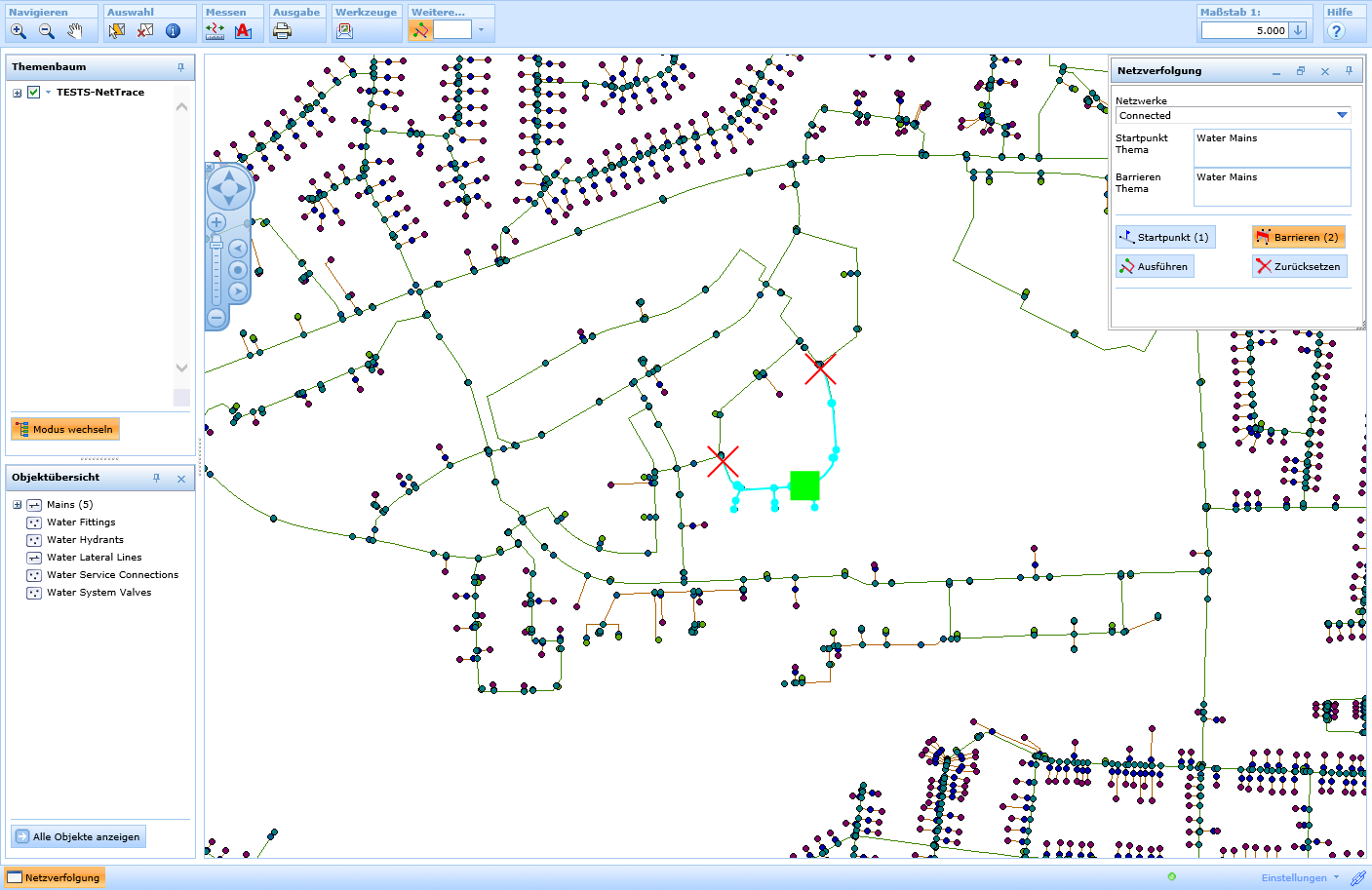
Task: Click the feature info icon
Action: (173, 31)
